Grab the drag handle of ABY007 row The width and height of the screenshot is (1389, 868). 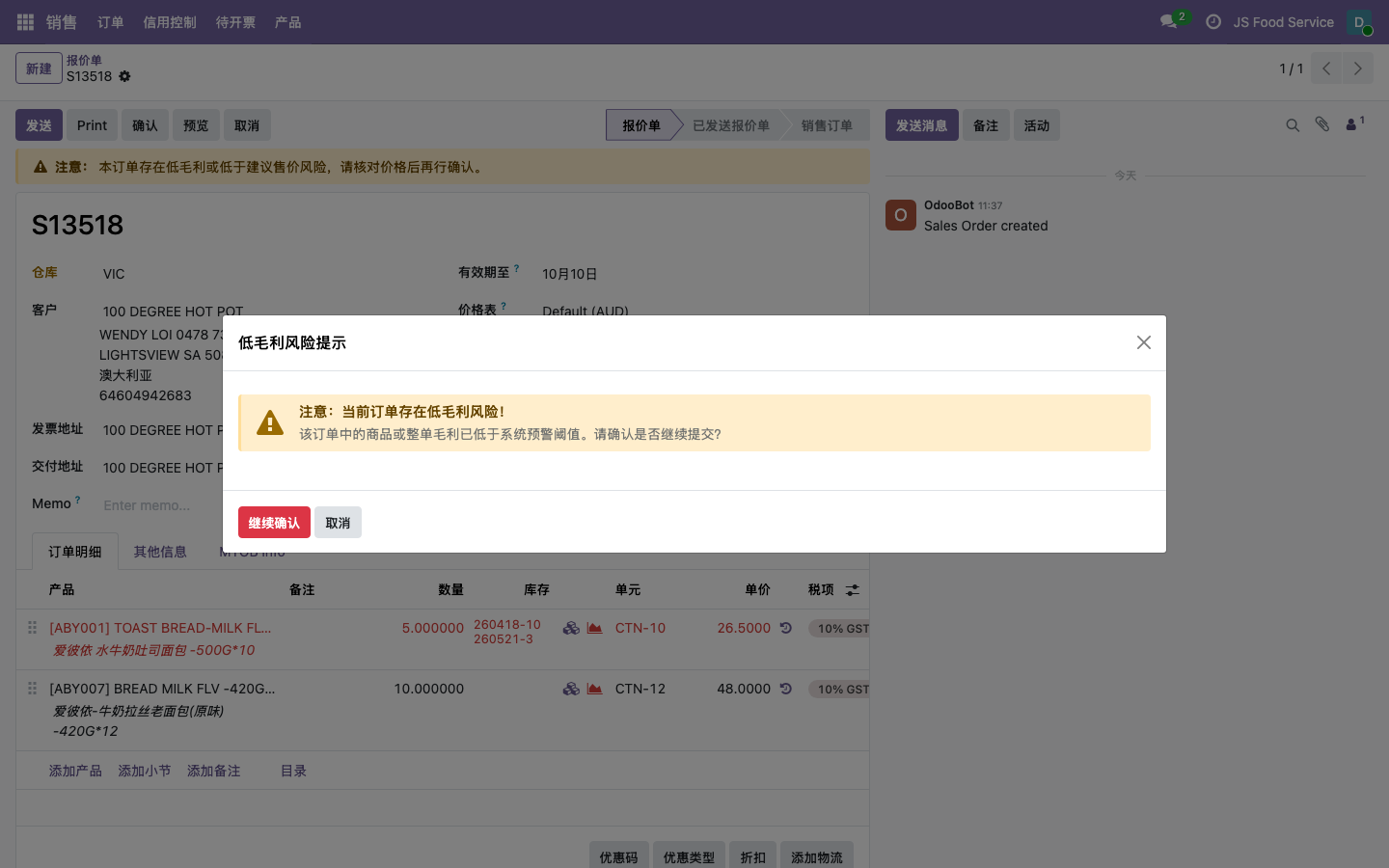pos(32,689)
